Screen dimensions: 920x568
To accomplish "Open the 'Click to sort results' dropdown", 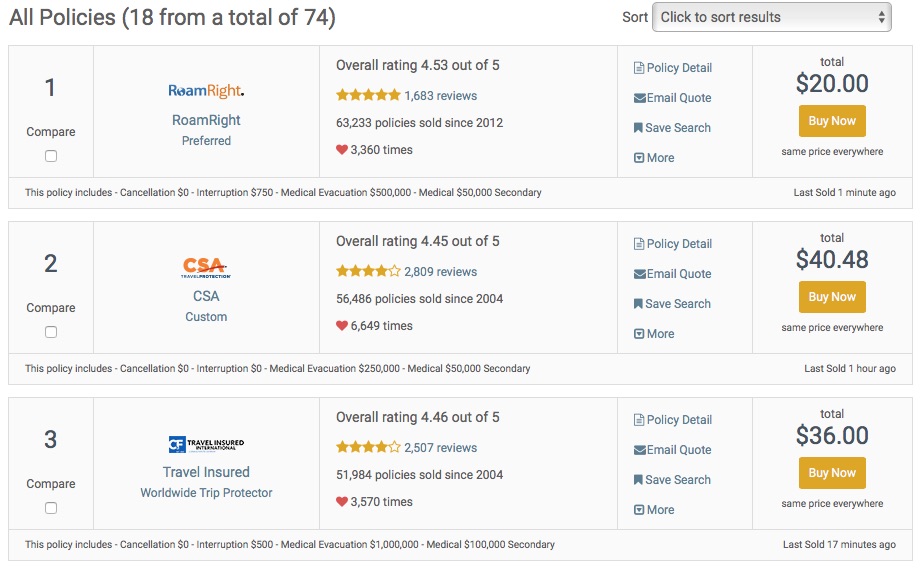I will (772, 18).
